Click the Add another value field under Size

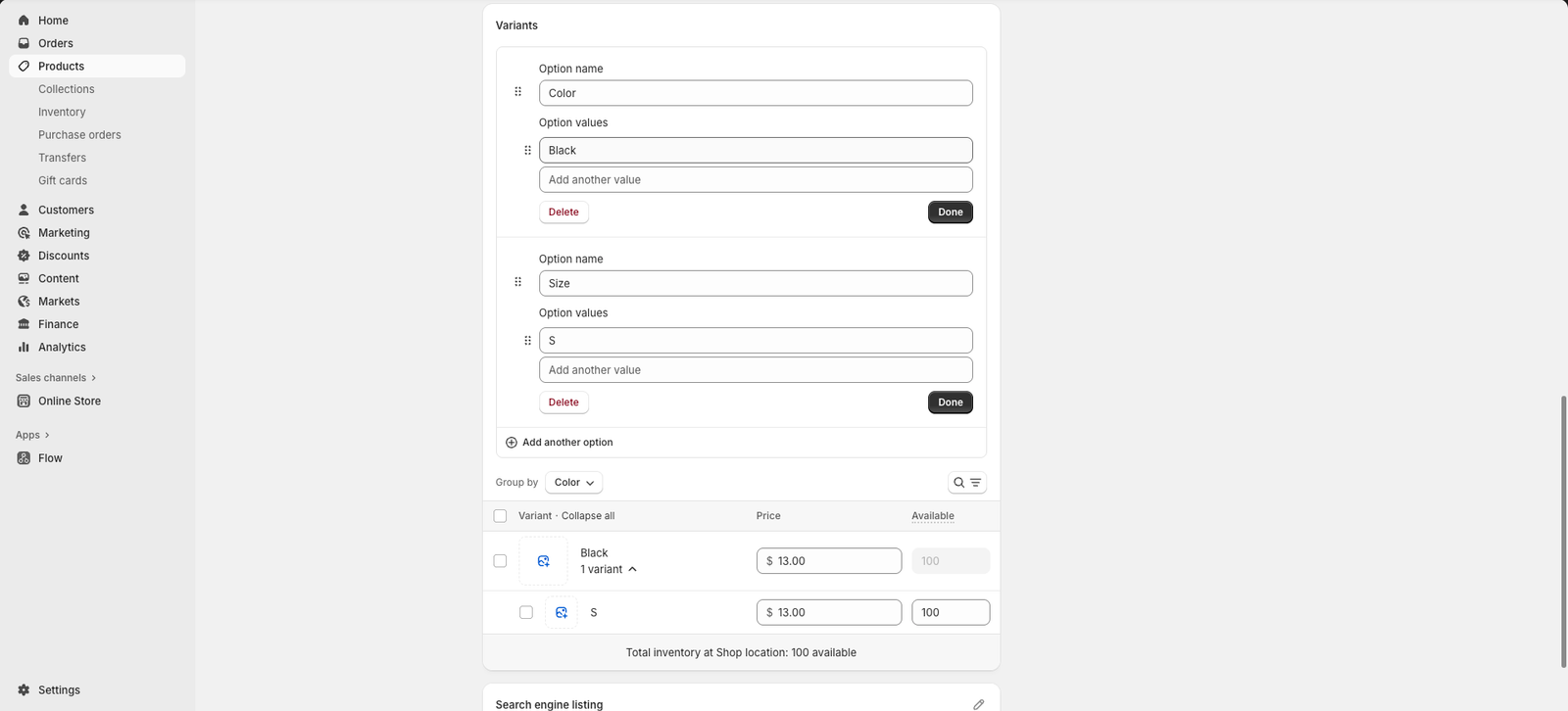[756, 370]
